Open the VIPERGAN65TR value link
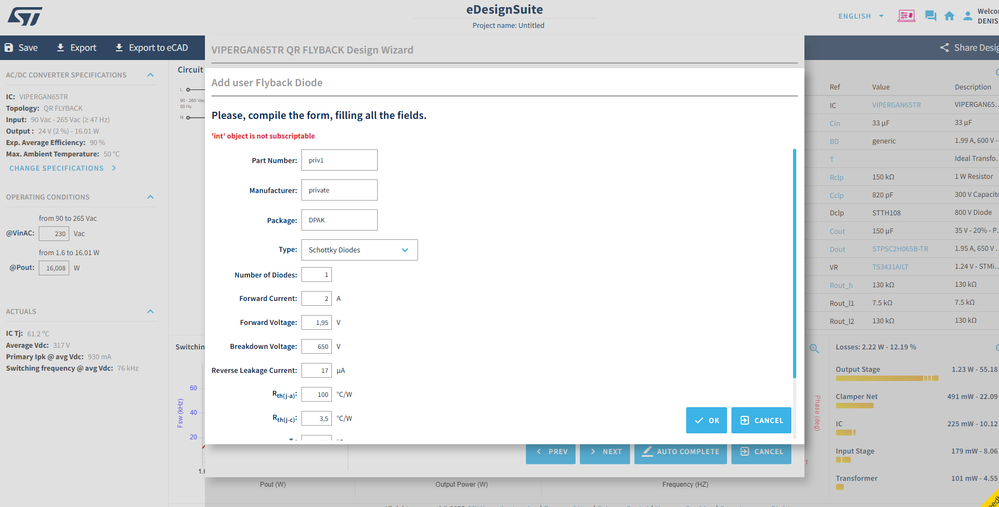The height and width of the screenshot is (507, 999). coord(896,105)
